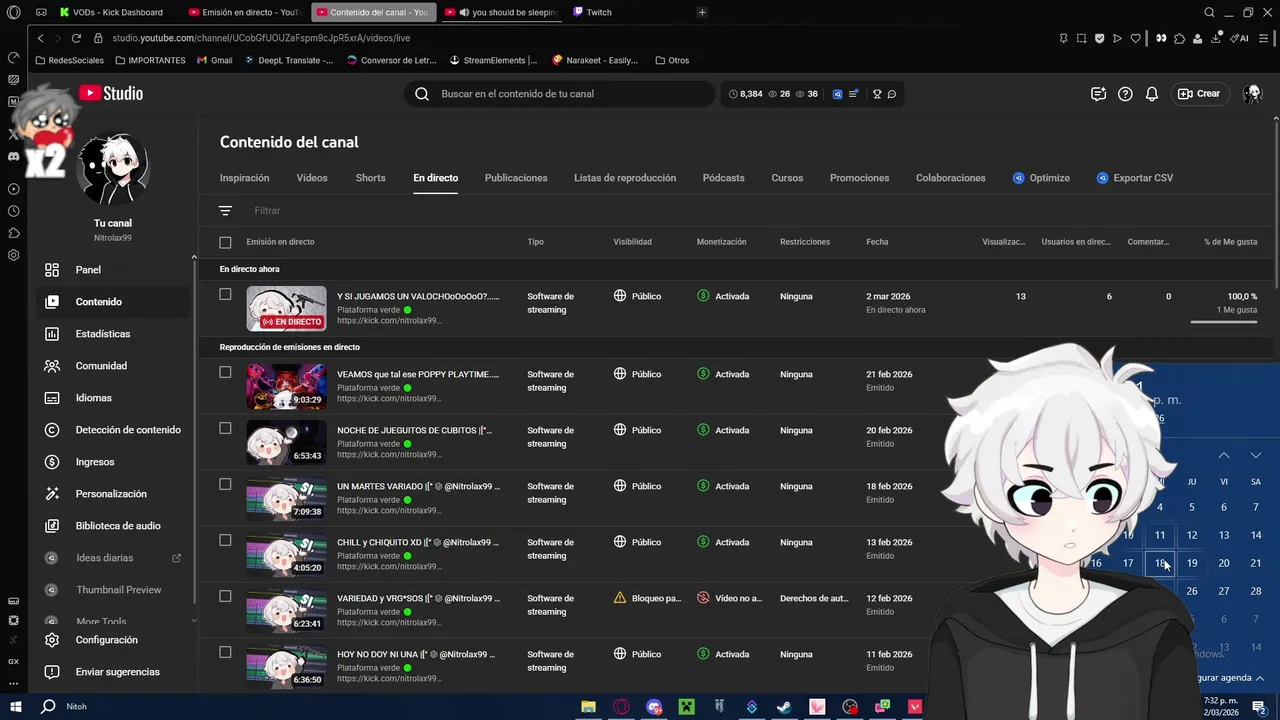Open Biblioteca de audio
The image size is (1280, 720).
pyautogui.click(x=118, y=526)
